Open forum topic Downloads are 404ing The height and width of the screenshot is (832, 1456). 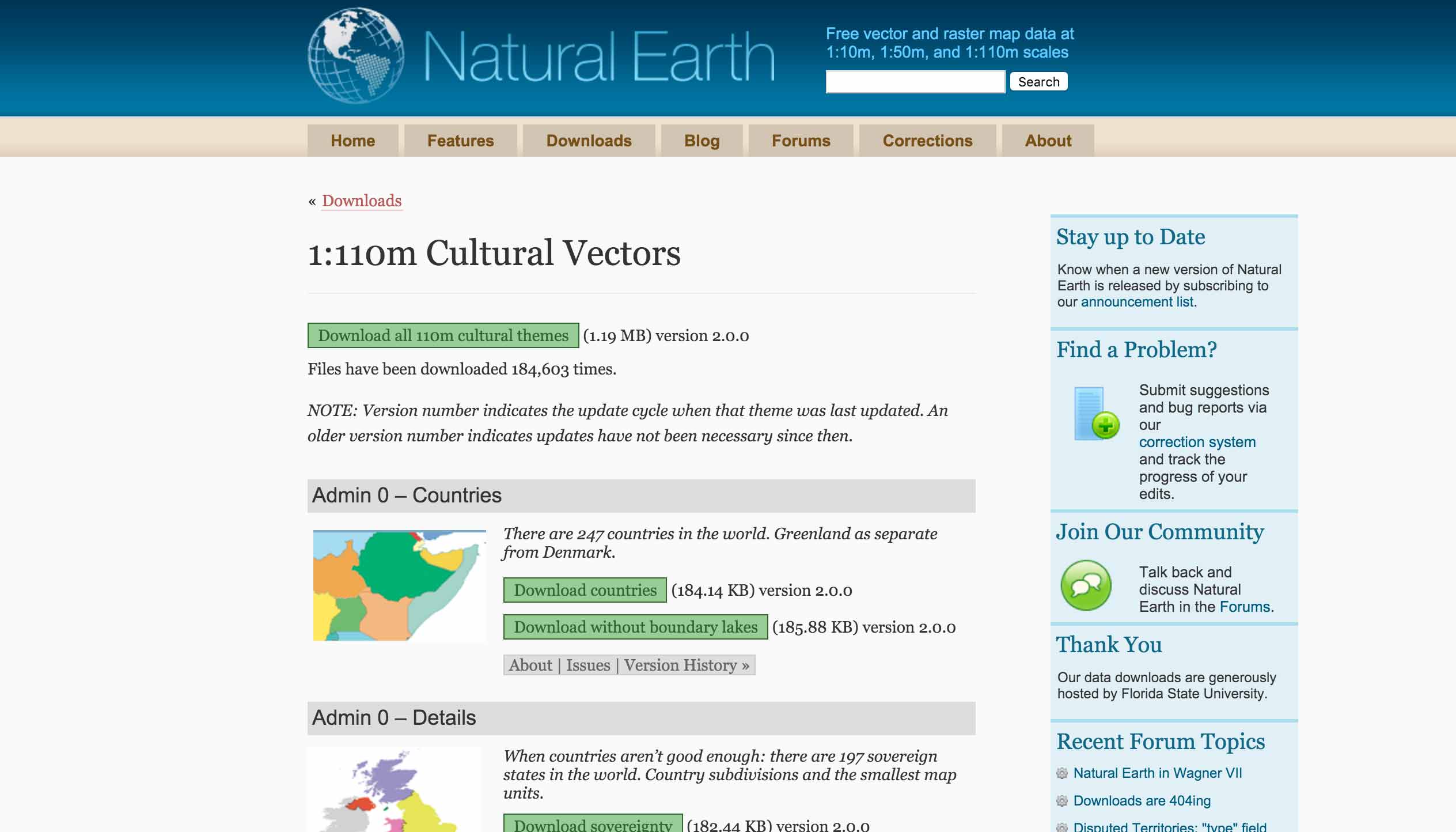coord(1142,801)
